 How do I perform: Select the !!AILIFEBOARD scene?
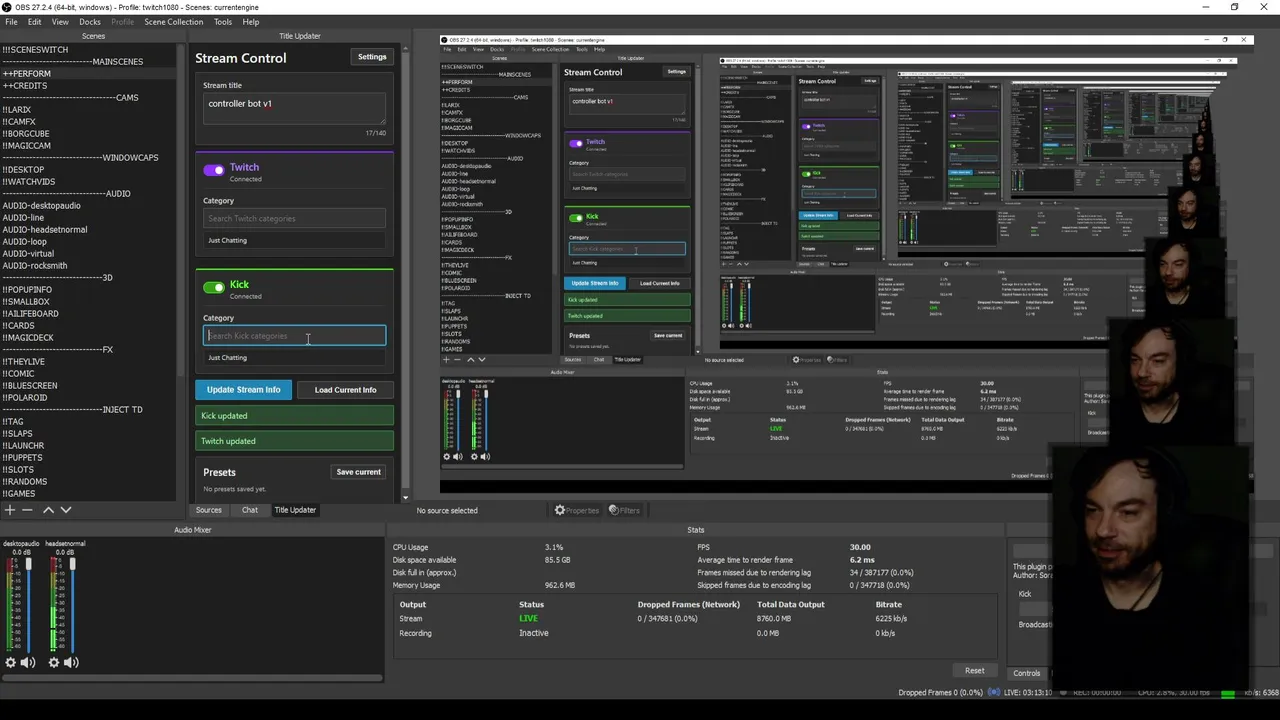(90, 314)
